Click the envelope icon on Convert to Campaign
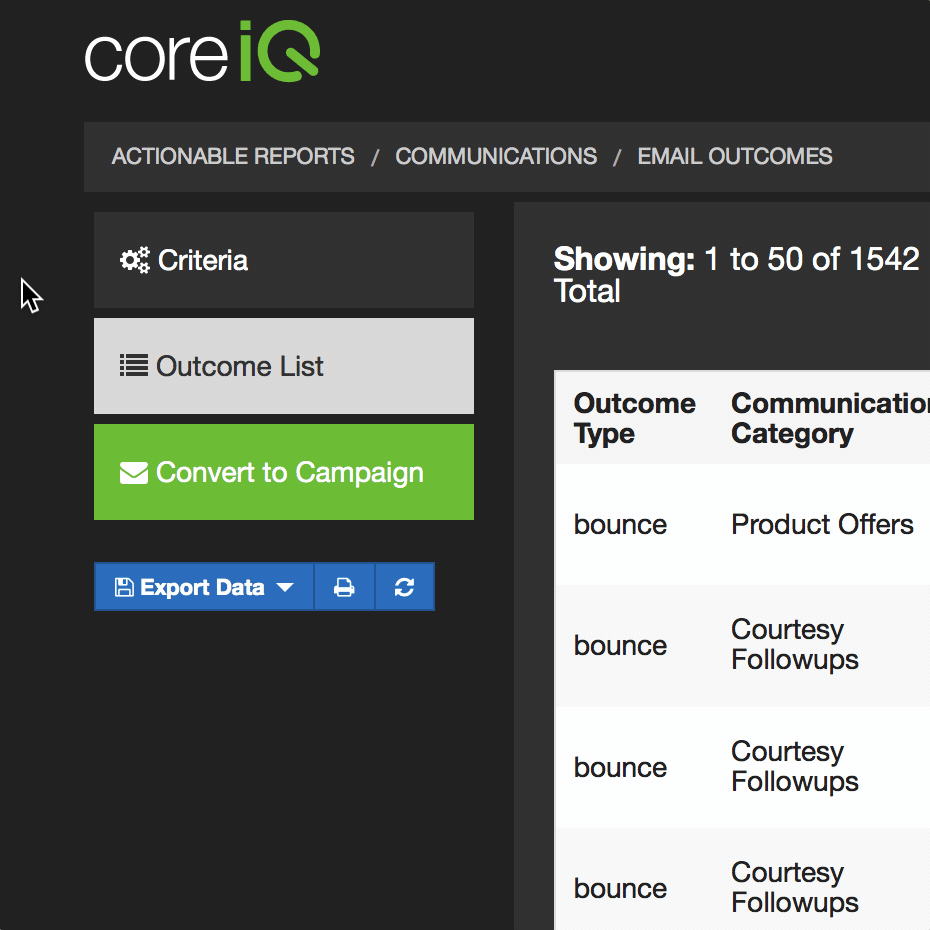This screenshot has height=930, width=930. click(x=133, y=473)
